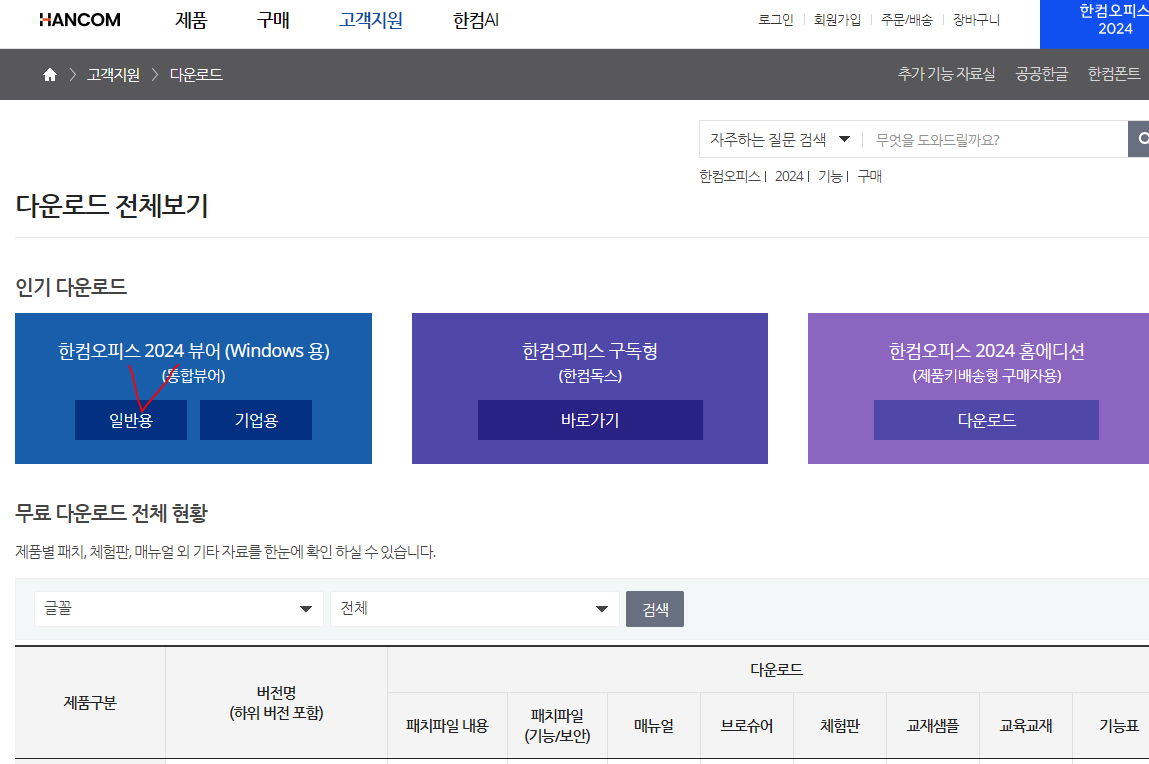Click the 검색 search button
This screenshot has width=1149, height=764.
point(655,608)
